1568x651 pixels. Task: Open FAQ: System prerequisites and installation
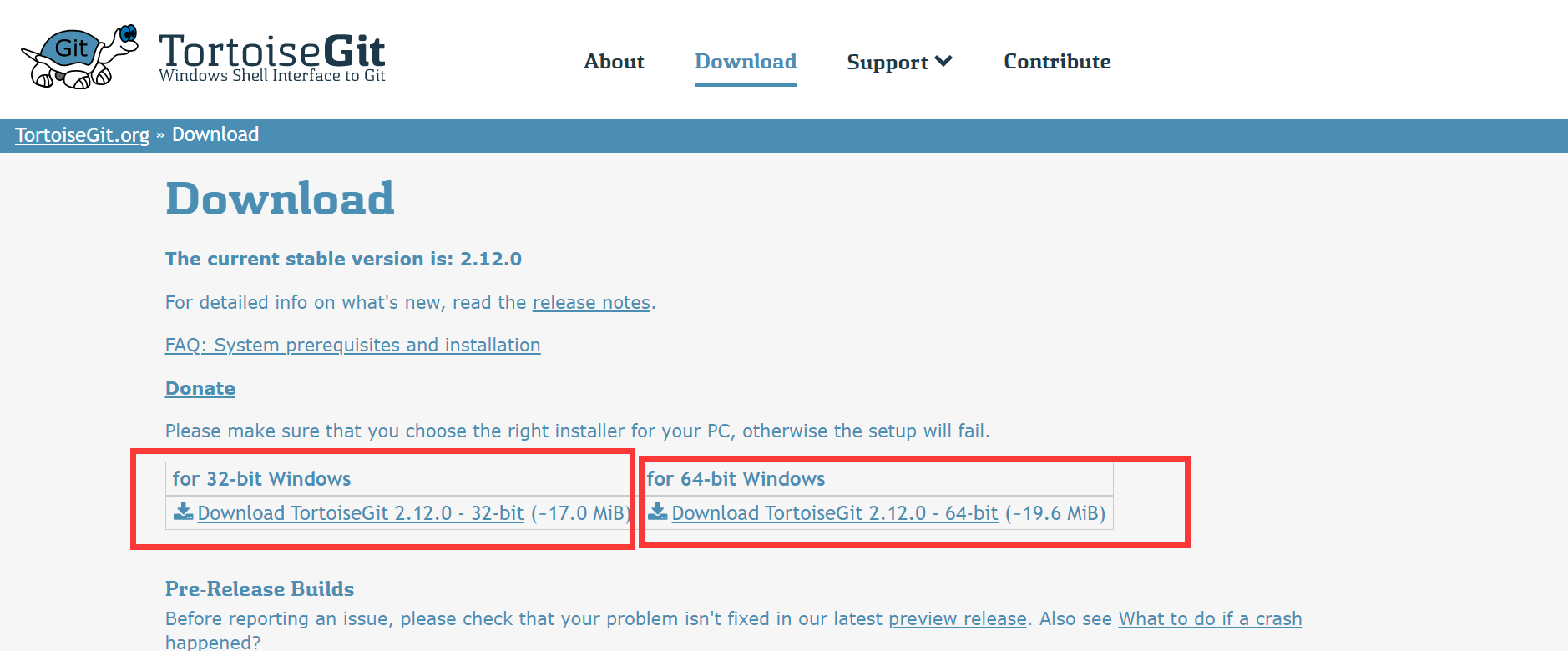click(352, 345)
